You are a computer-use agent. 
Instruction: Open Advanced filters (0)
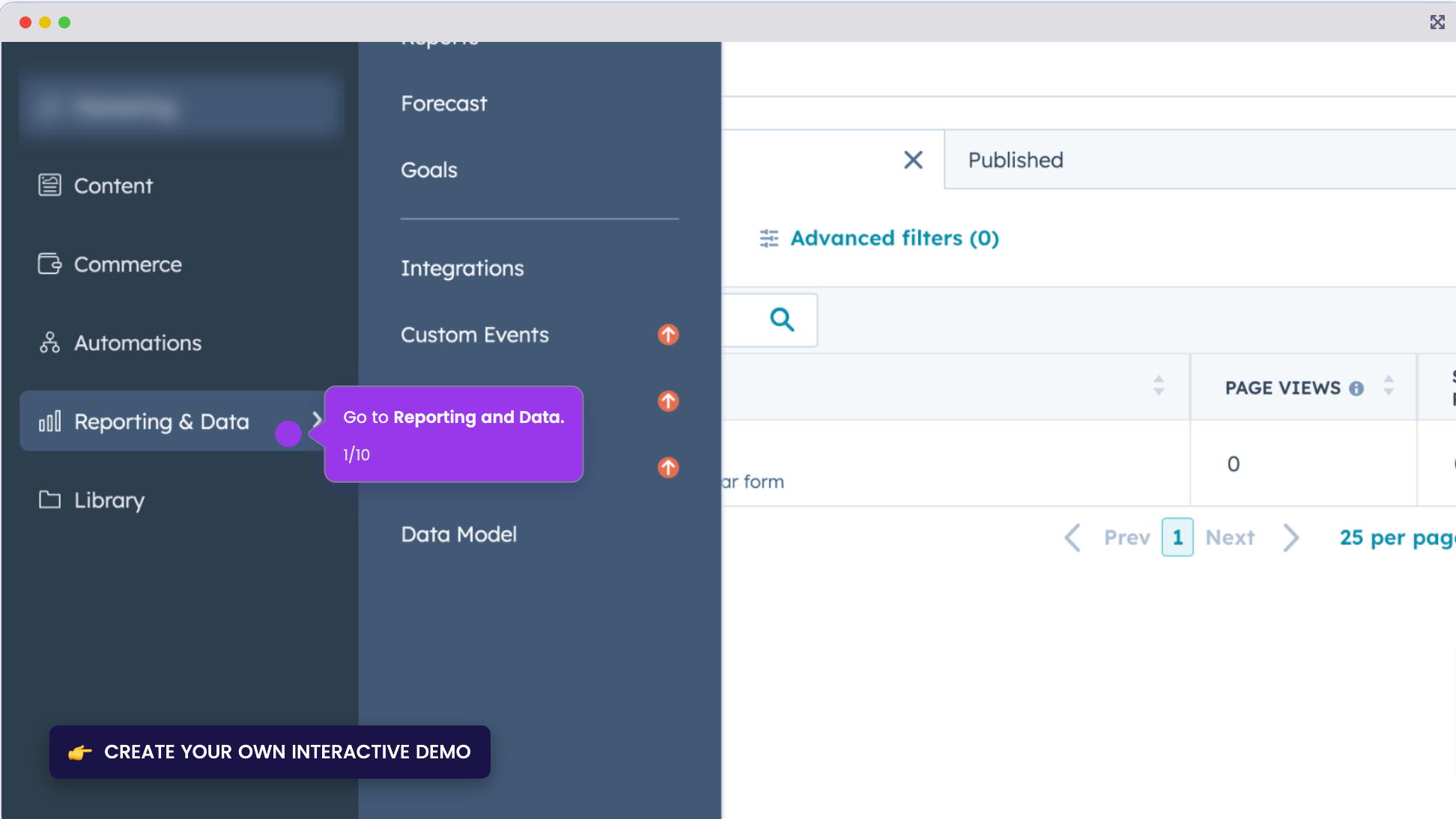point(894,238)
